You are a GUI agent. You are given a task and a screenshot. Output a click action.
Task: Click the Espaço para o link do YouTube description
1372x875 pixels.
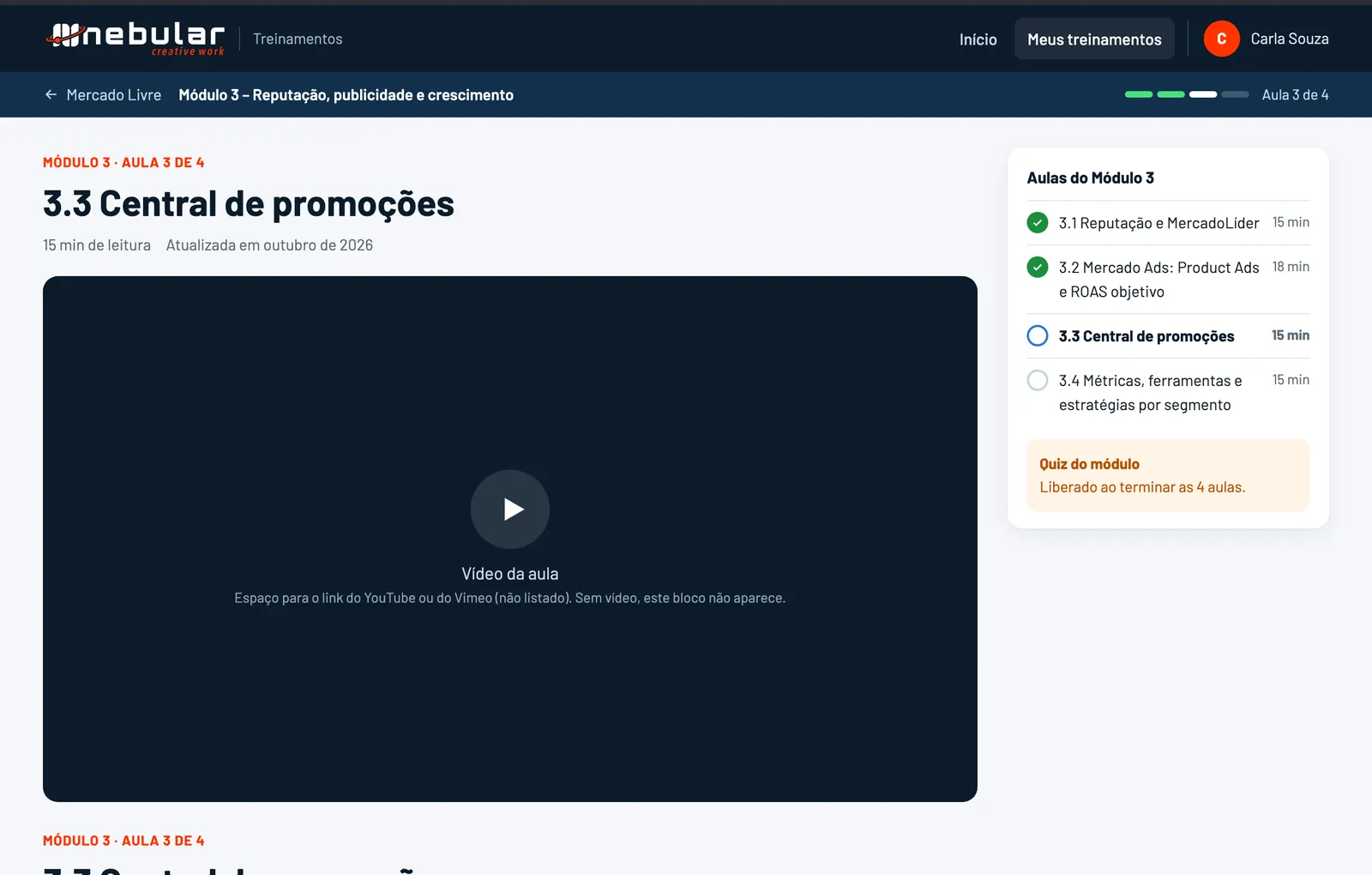click(510, 598)
